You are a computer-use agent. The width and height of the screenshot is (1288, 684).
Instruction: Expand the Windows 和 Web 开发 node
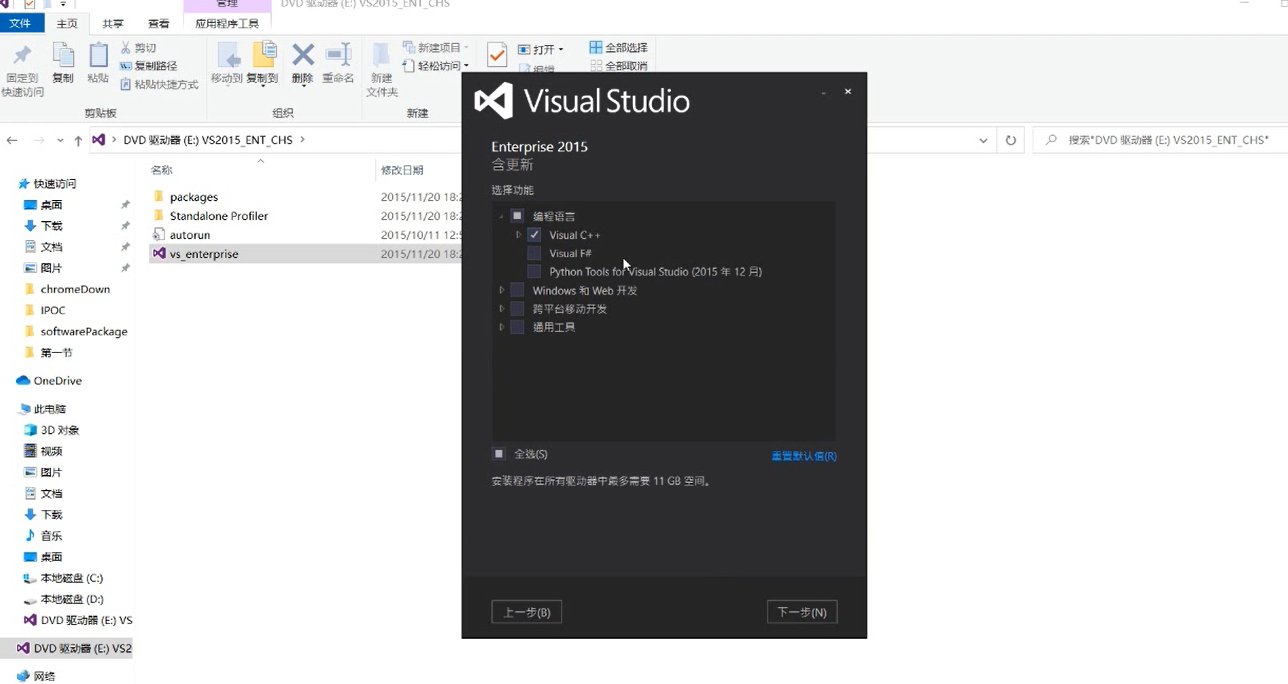click(x=502, y=290)
